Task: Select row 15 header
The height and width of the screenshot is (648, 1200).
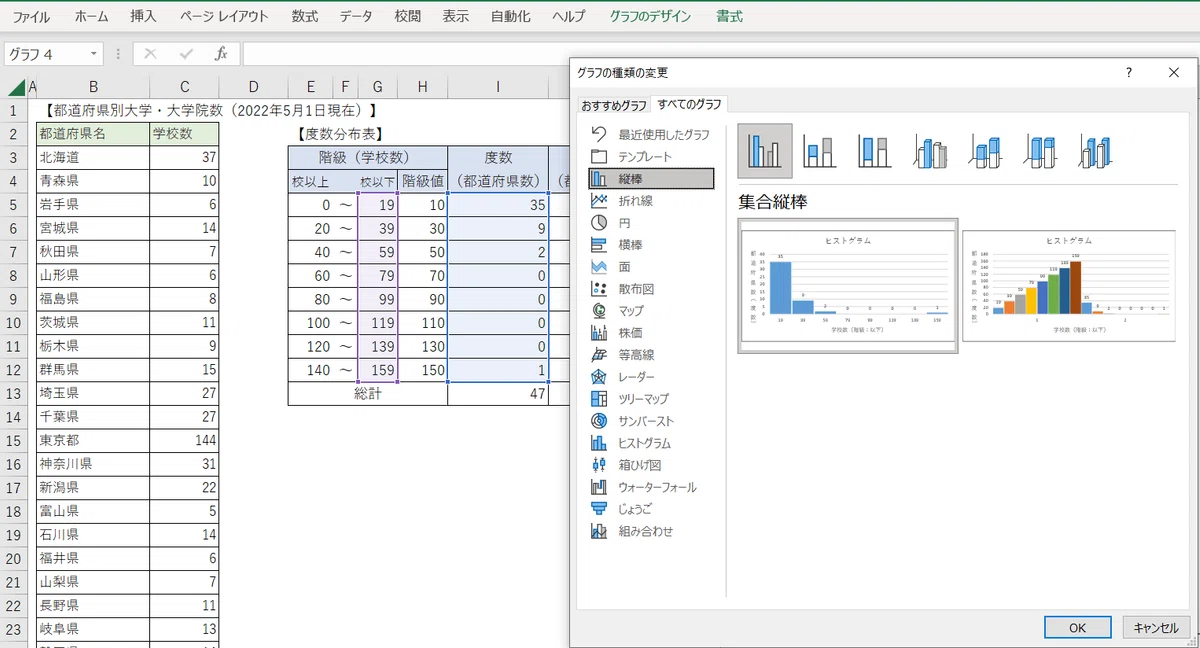Action: click(14, 441)
